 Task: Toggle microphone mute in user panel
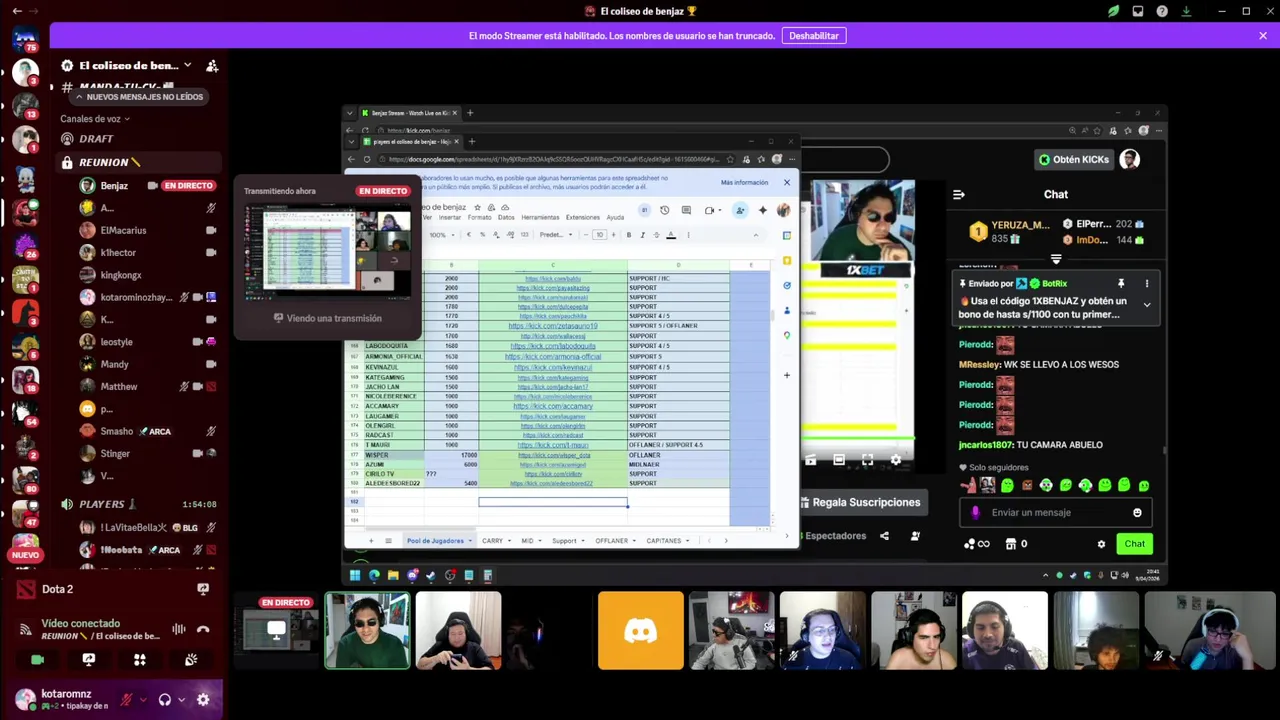click(126, 700)
